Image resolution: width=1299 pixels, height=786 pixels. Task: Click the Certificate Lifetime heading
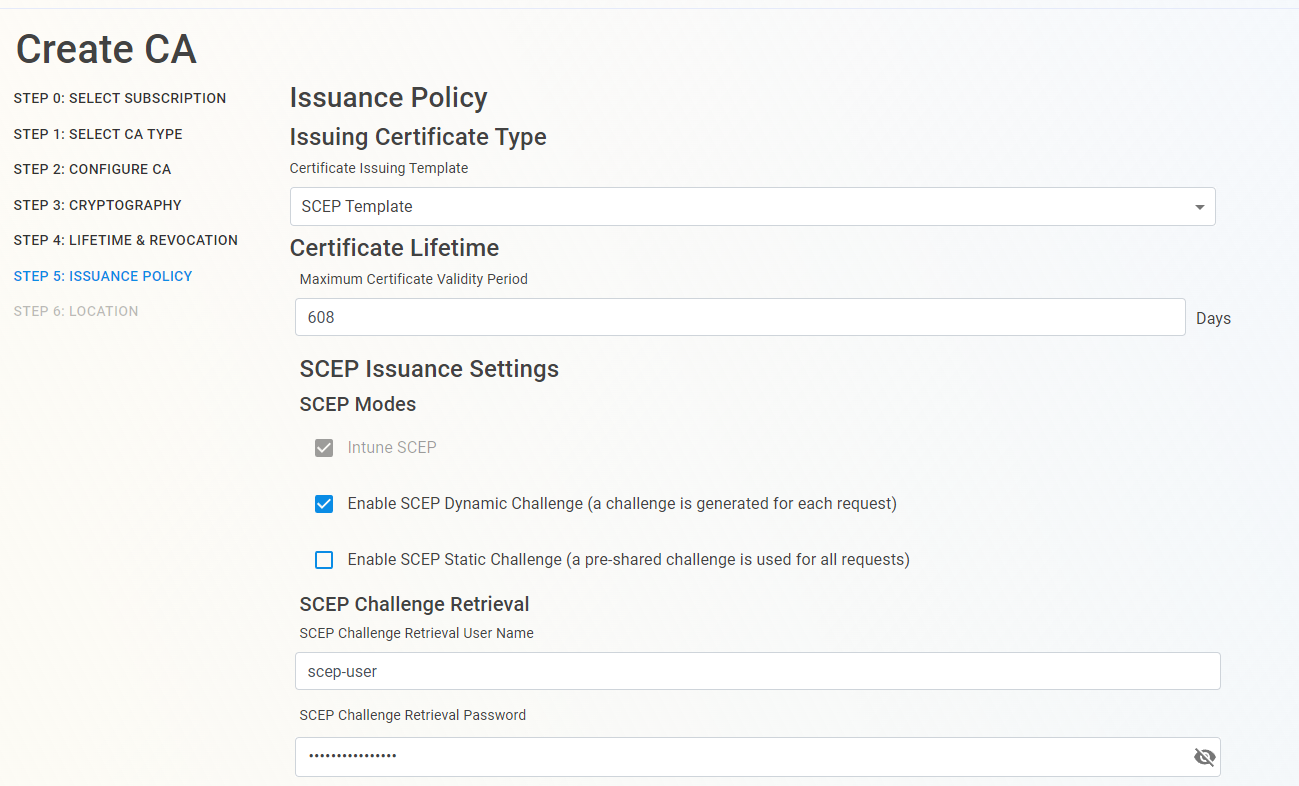(x=394, y=248)
